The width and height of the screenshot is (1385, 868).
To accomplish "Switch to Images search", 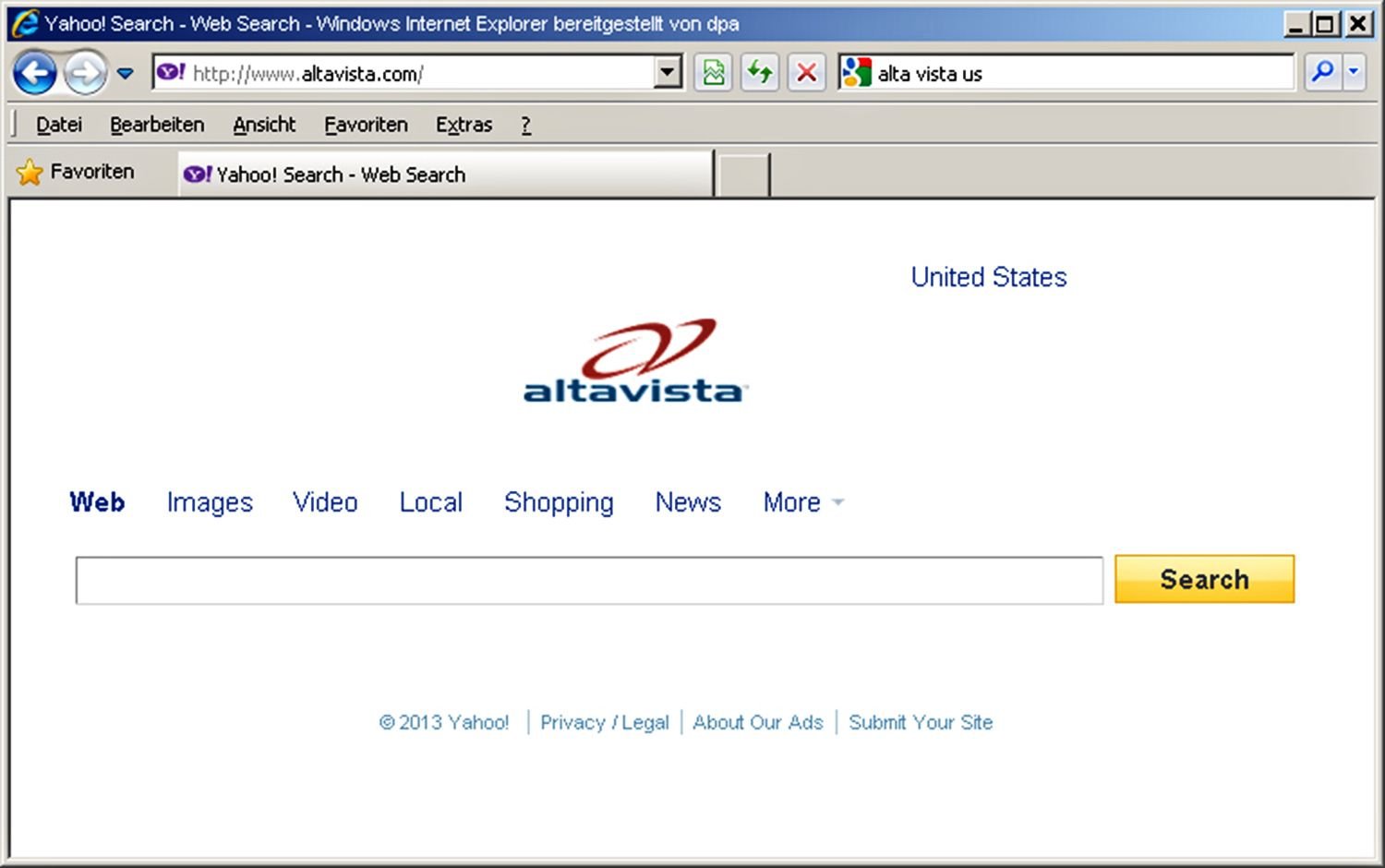I will 210,502.
